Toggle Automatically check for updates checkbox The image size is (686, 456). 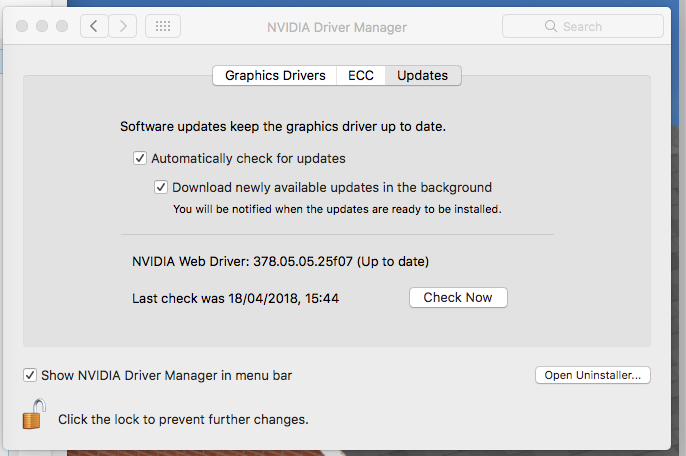pos(140,158)
